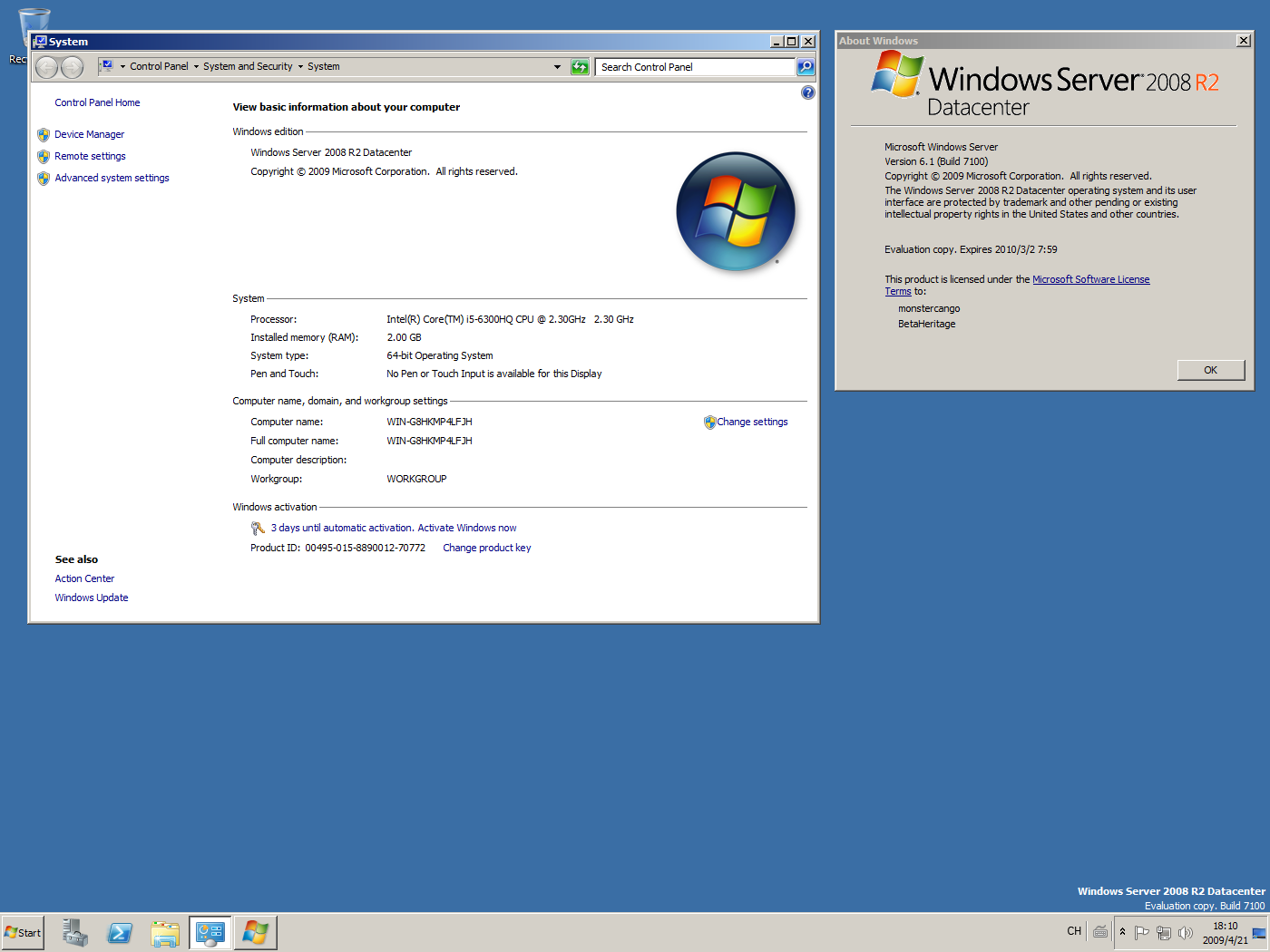Click the Change settings shield icon

tap(709, 423)
